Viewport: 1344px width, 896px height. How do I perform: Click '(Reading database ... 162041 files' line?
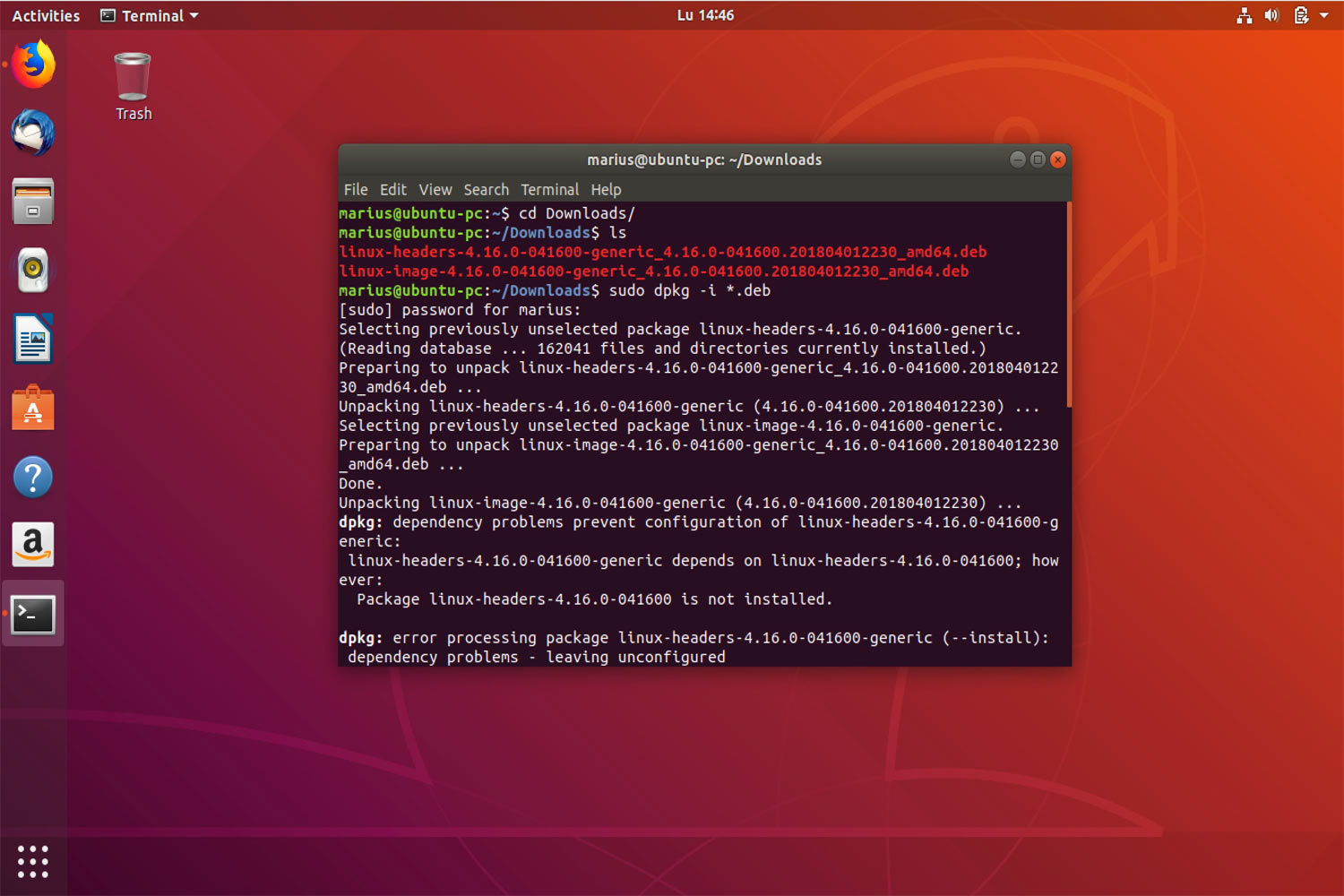click(662, 349)
